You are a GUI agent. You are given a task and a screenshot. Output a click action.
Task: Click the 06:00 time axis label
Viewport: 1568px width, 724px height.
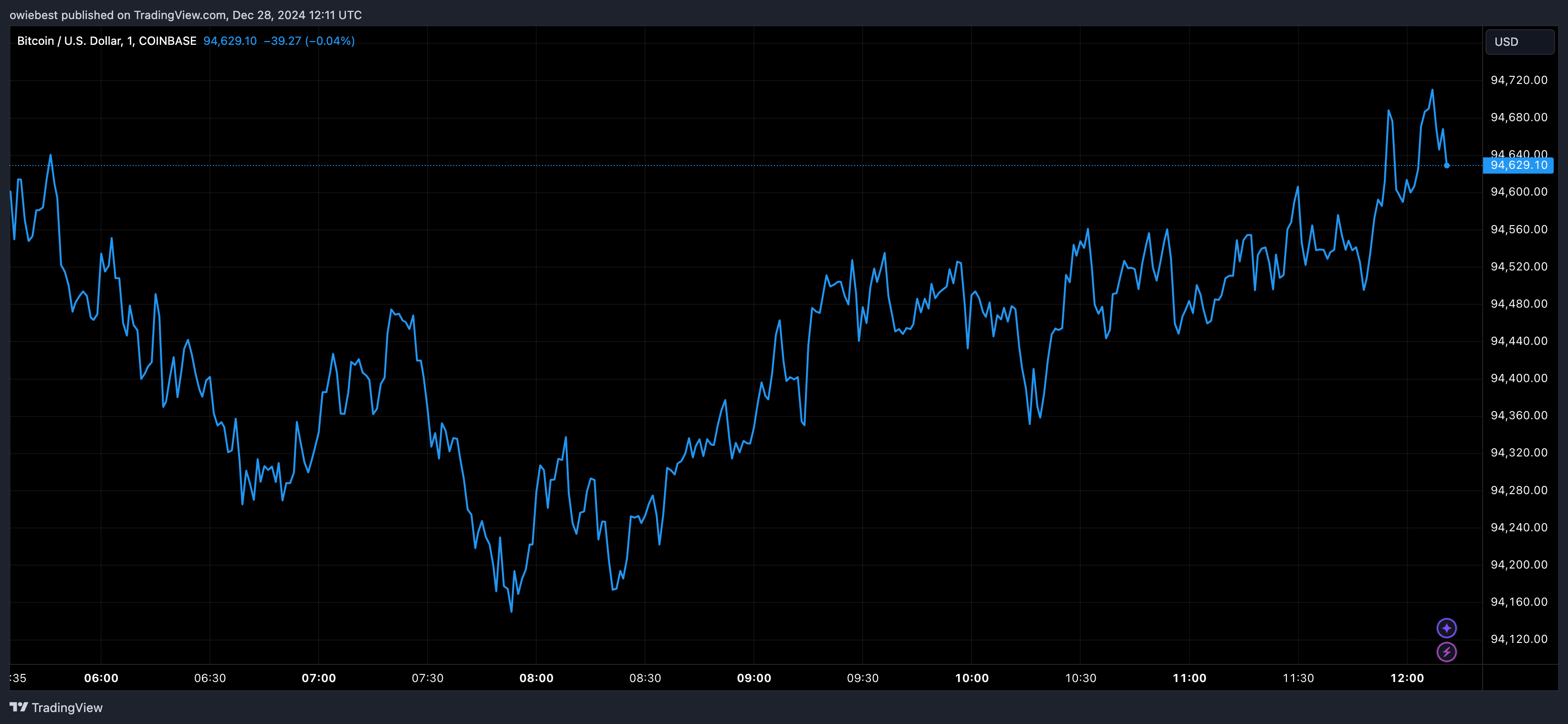(x=101, y=678)
